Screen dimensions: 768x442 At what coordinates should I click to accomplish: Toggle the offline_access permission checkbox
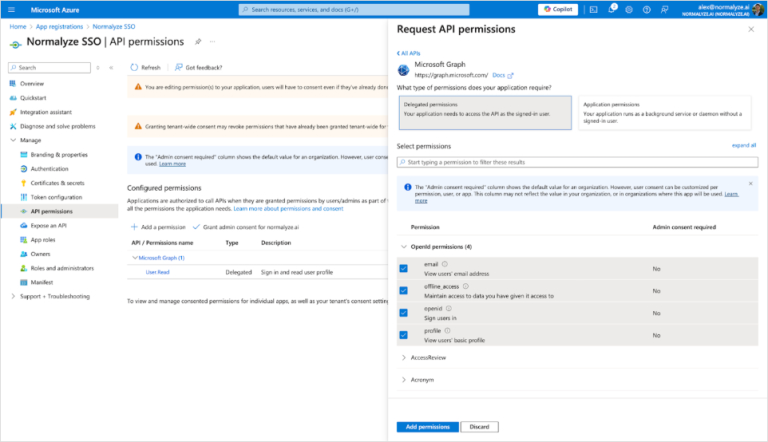coord(403,291)
